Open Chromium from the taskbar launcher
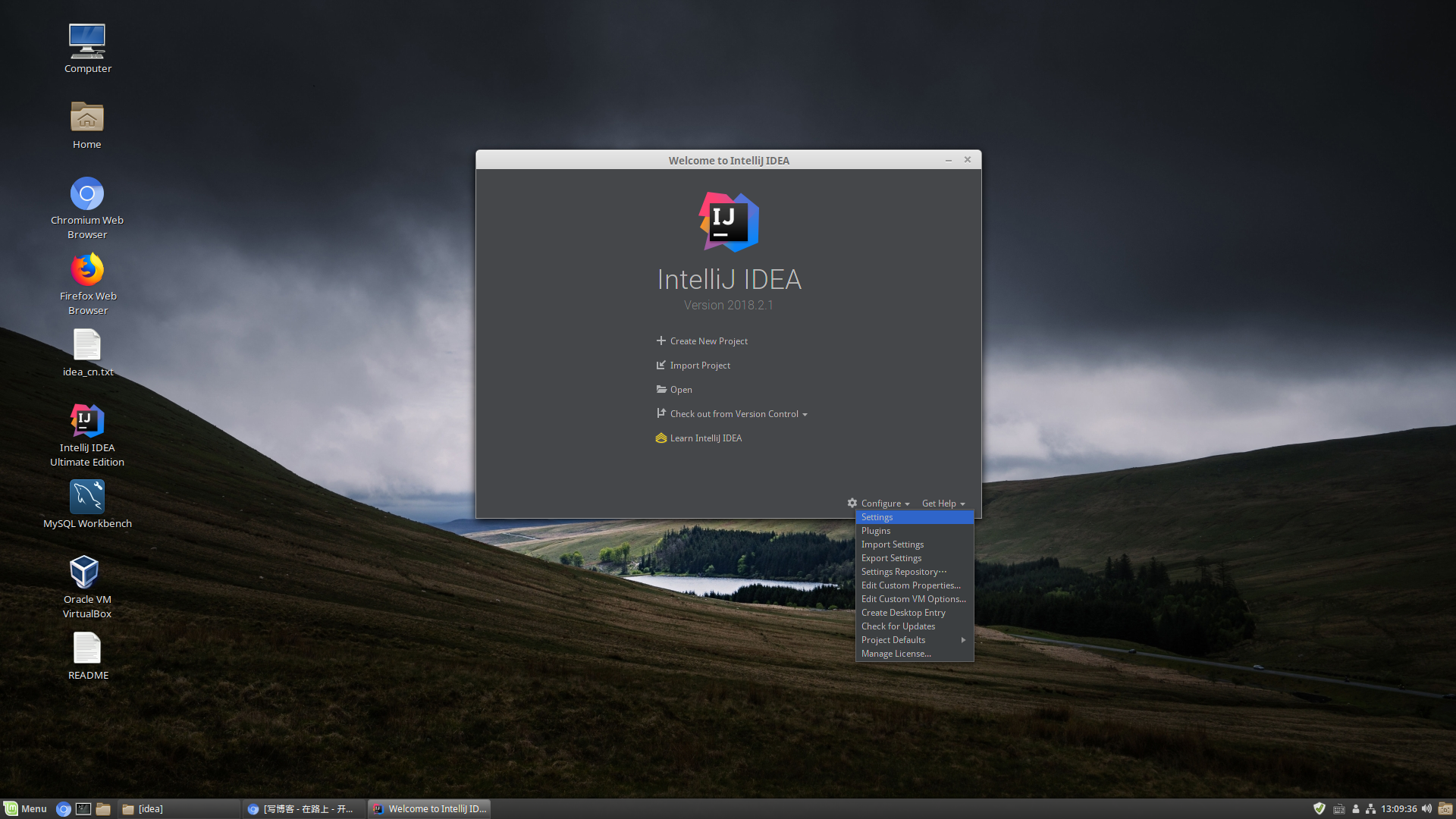Viewport: 1456px width, 819px height. pos(64,809)
